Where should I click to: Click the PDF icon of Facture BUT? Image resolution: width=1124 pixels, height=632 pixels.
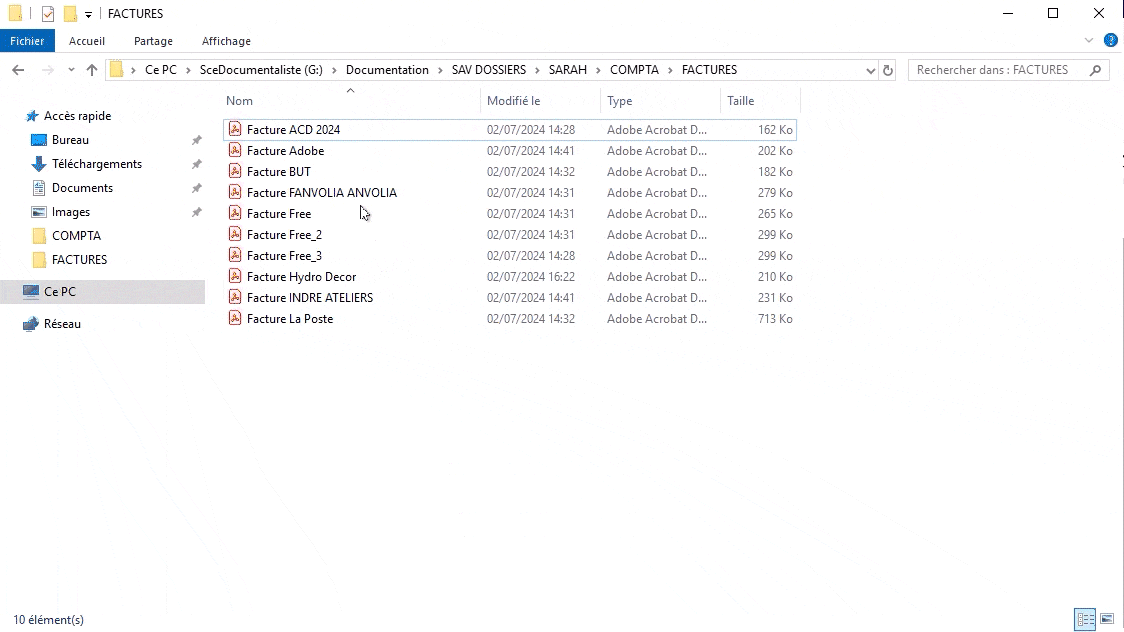tap(234, 171)
